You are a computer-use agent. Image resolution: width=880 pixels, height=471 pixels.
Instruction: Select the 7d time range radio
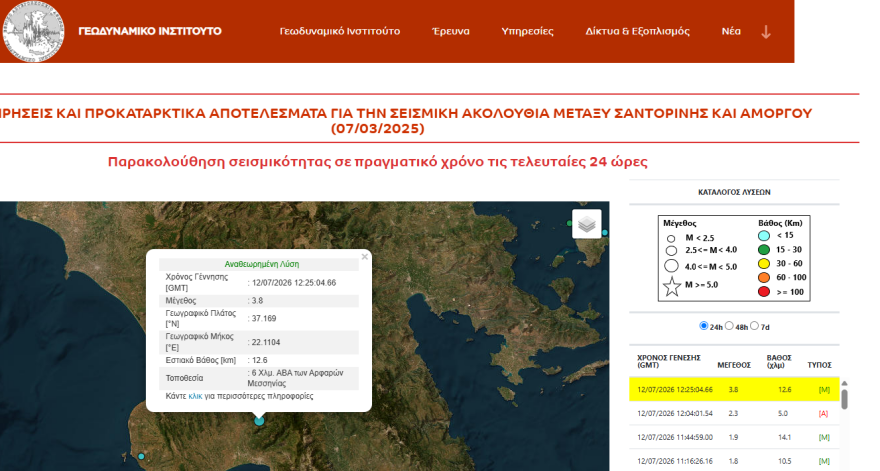click(754, 326)
